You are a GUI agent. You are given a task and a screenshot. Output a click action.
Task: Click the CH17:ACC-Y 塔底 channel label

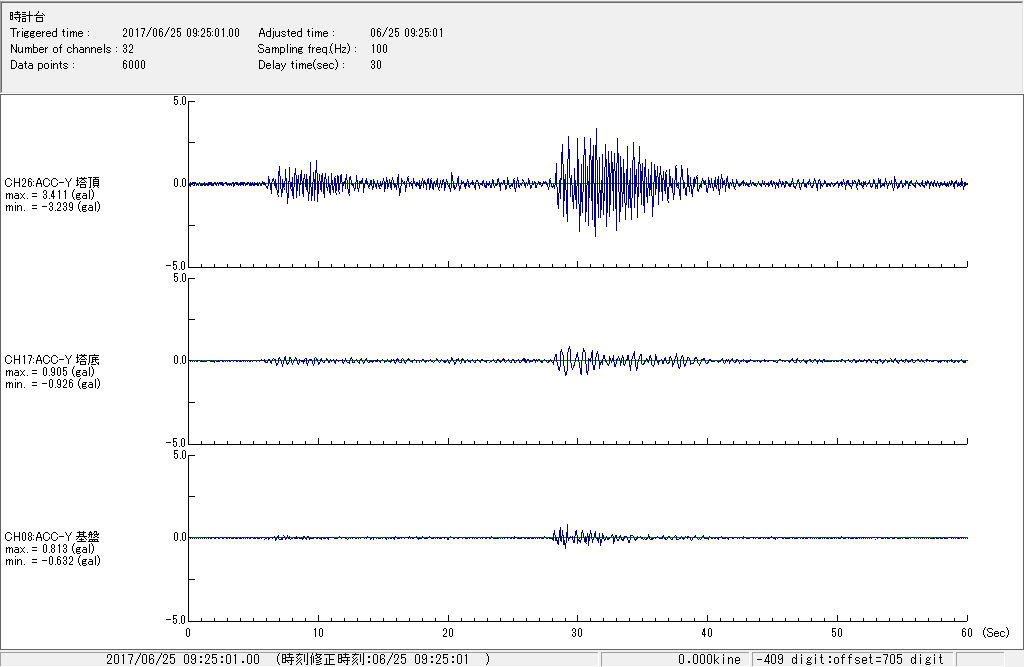(52, 359)
